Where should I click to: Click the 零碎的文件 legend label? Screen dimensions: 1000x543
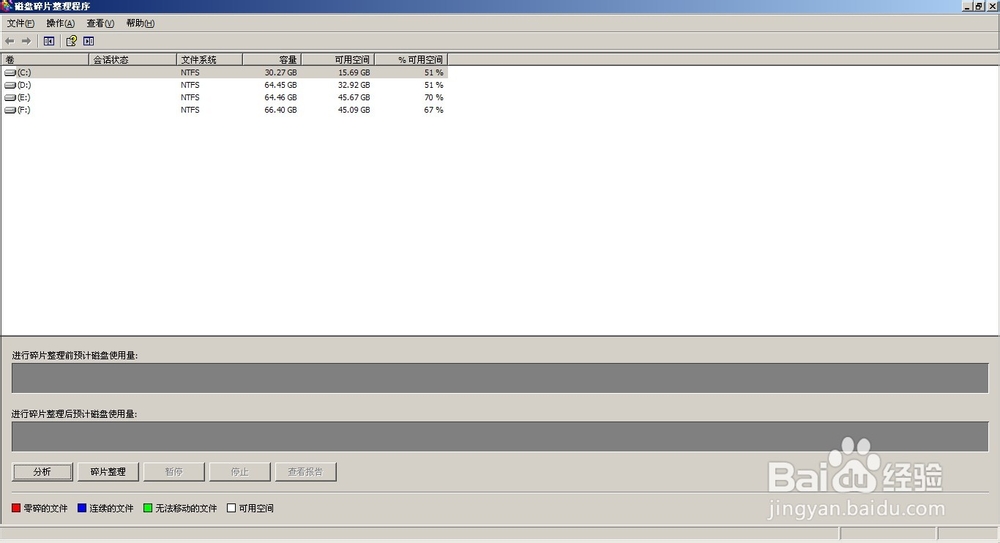click(x=45, y=509)
